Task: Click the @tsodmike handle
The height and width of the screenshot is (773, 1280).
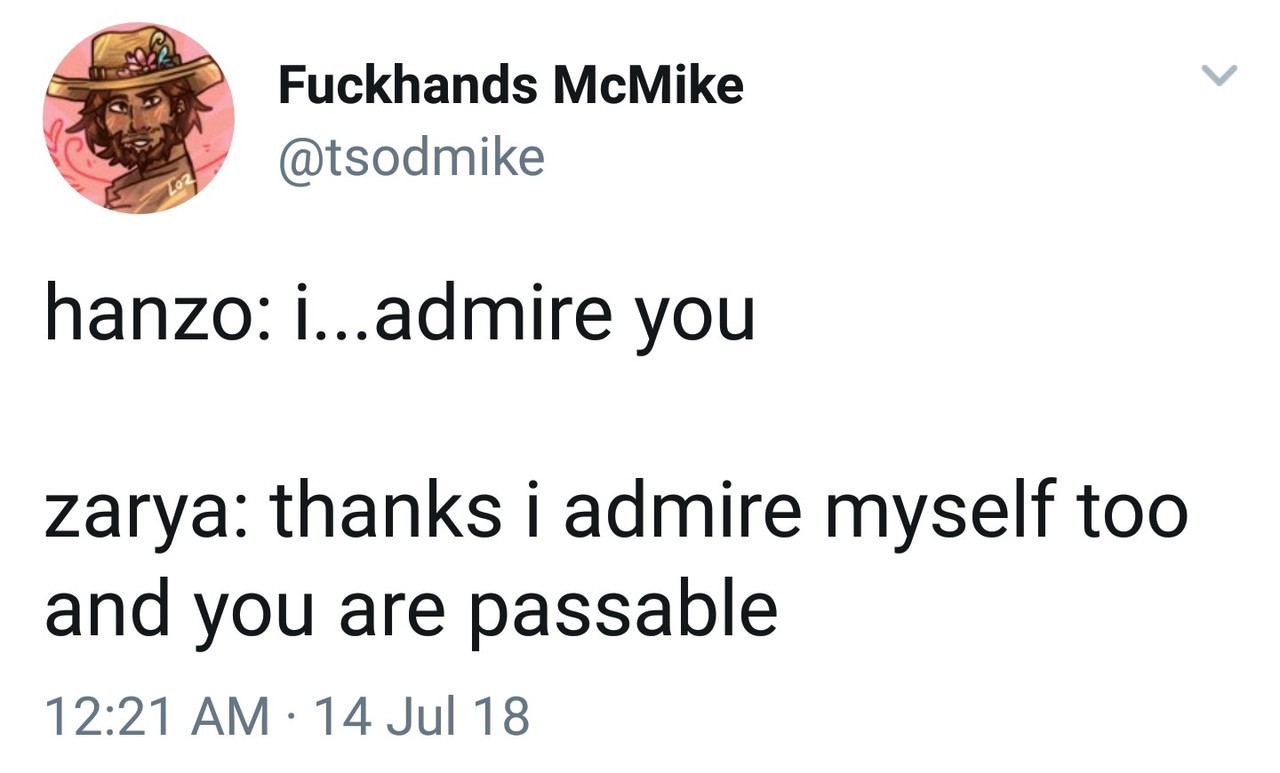Action: click(x=411, y=157)
